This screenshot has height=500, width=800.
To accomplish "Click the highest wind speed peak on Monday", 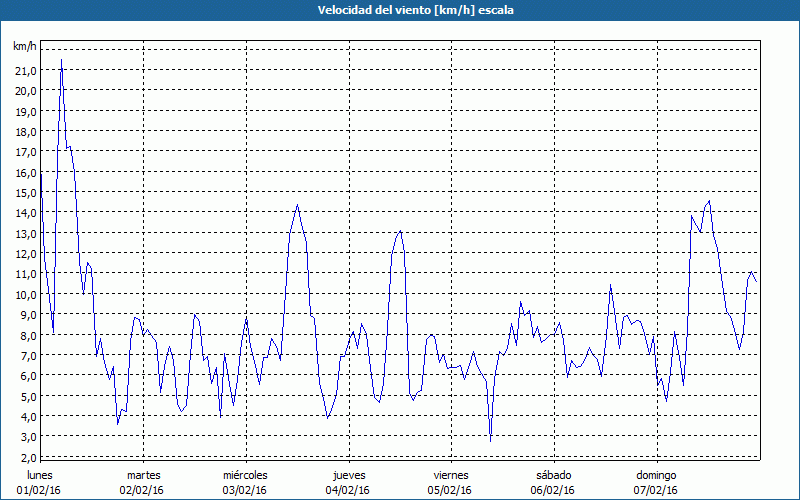I will (62, 60).
